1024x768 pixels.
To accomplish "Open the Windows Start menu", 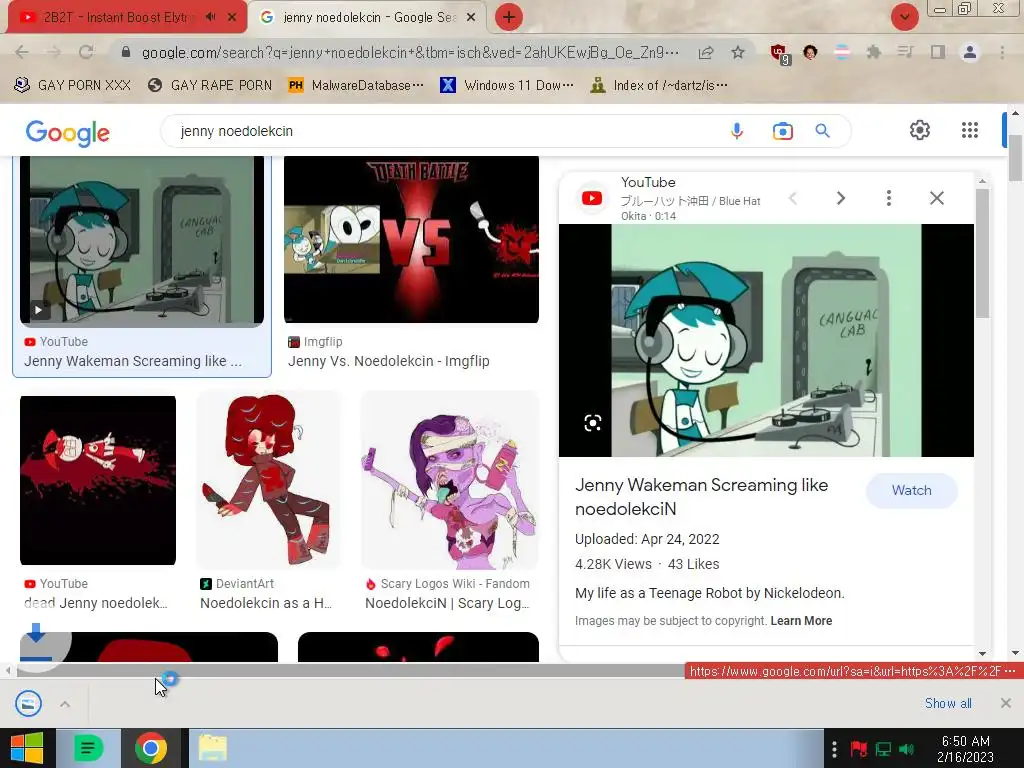I will [x=27, y=748].
